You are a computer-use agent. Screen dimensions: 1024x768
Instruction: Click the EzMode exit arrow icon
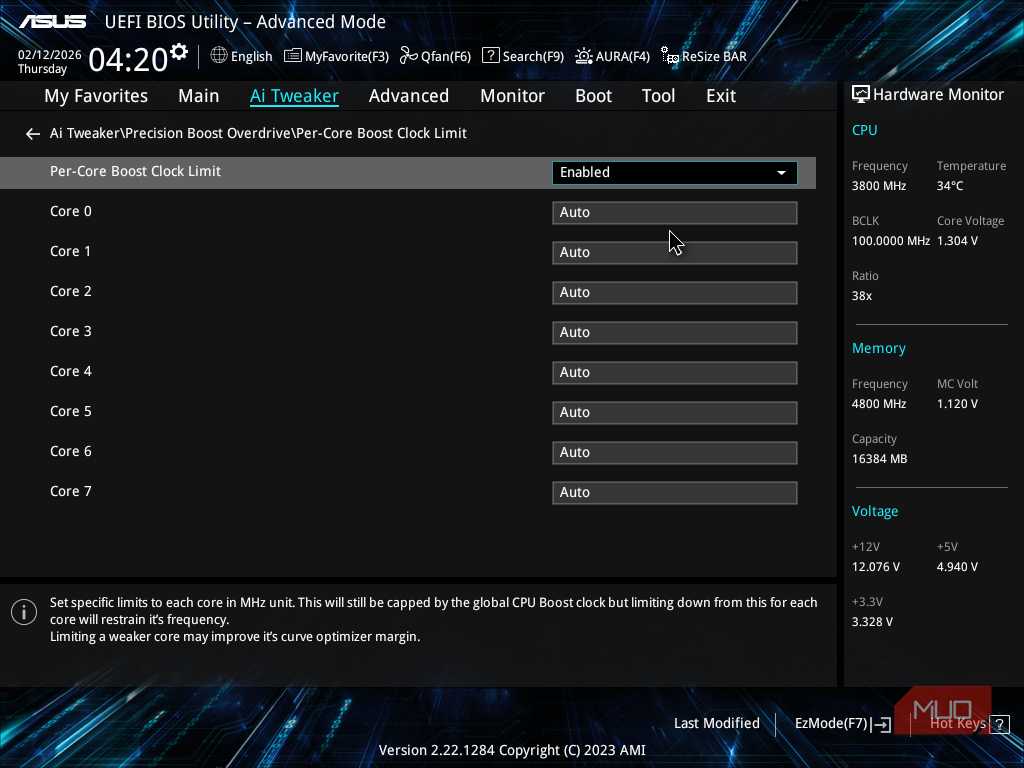pos(881,724)
